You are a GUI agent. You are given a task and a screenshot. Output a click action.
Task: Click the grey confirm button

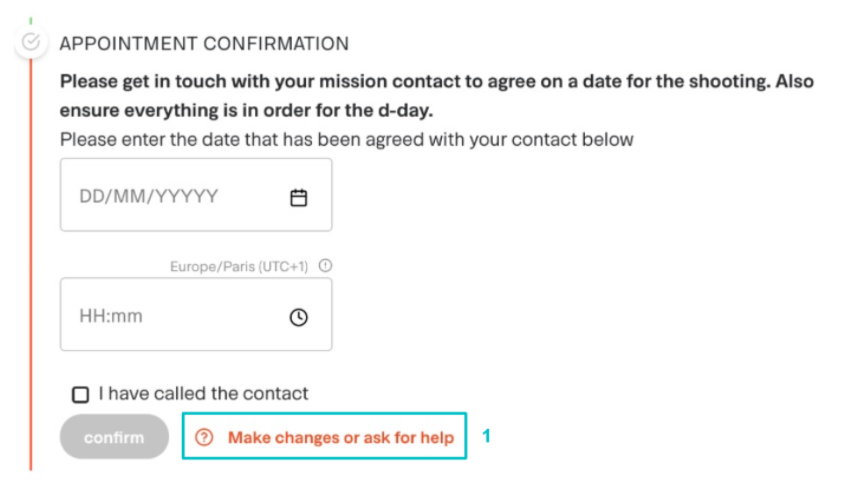point(114,437)
